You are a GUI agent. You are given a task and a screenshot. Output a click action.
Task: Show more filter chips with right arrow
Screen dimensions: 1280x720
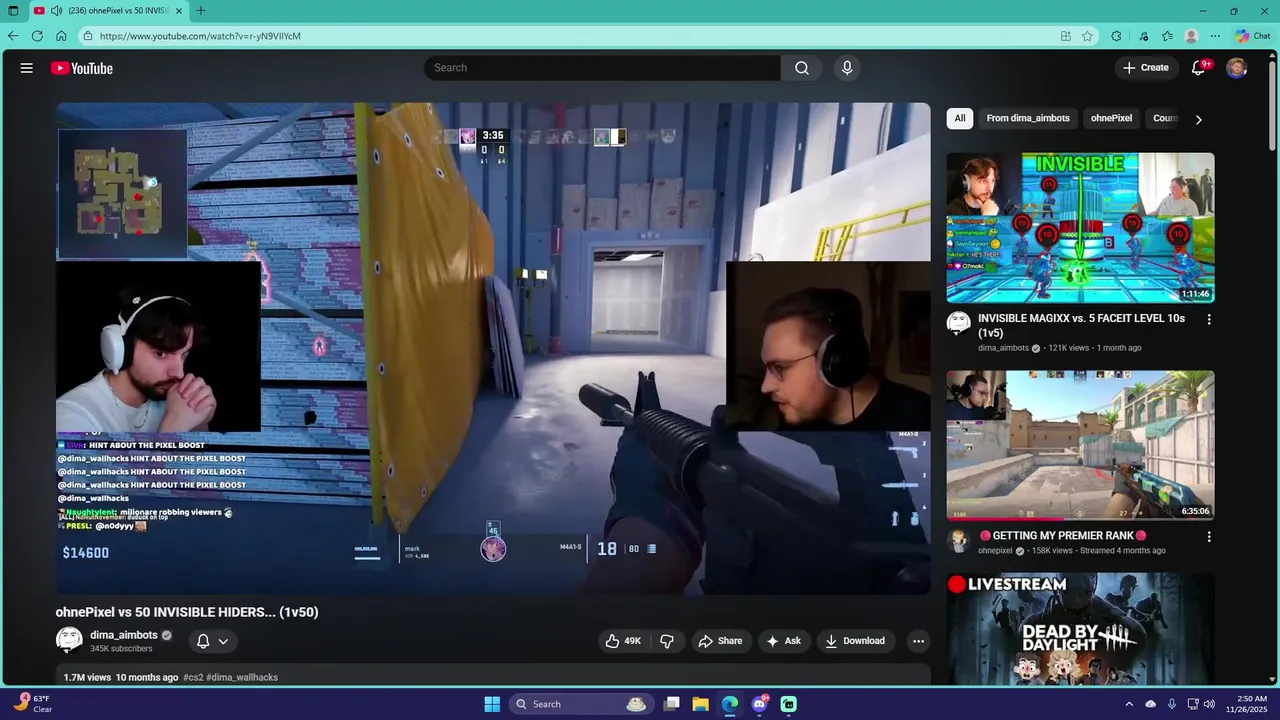(1198, 119)
